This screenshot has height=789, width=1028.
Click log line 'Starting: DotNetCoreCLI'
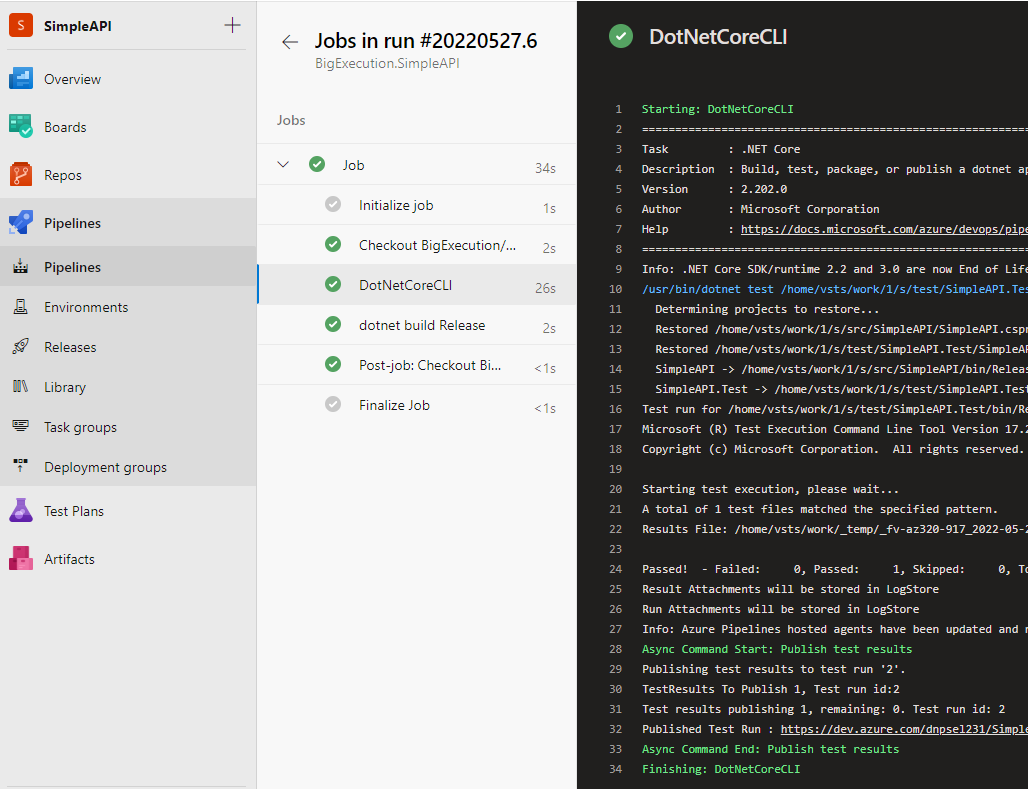pos(717,109)
